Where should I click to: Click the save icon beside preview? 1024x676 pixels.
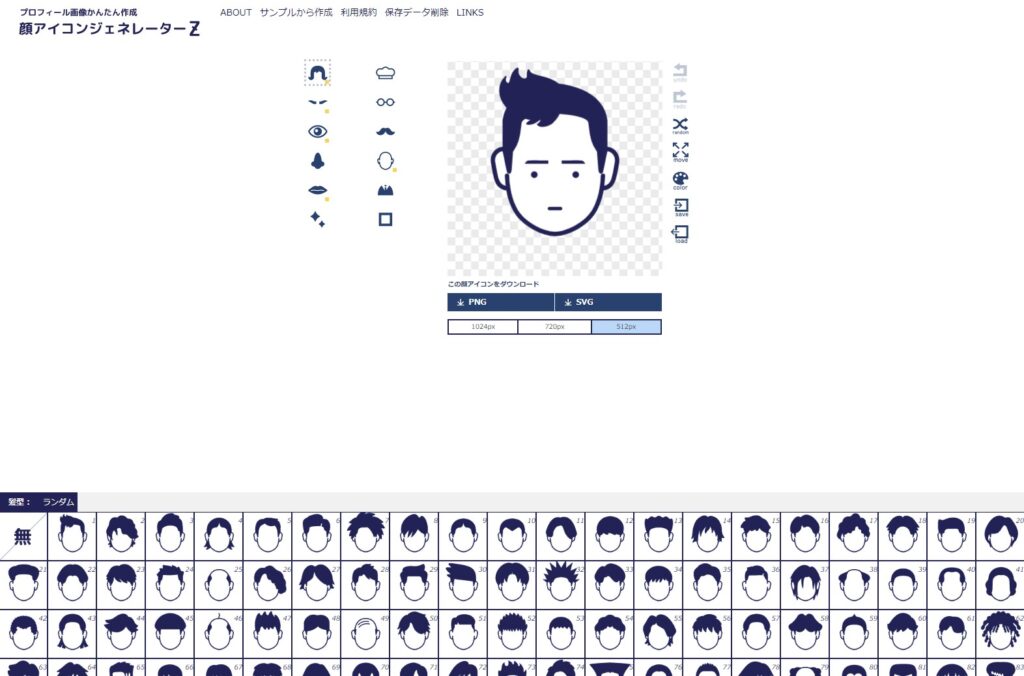[680, 207]
